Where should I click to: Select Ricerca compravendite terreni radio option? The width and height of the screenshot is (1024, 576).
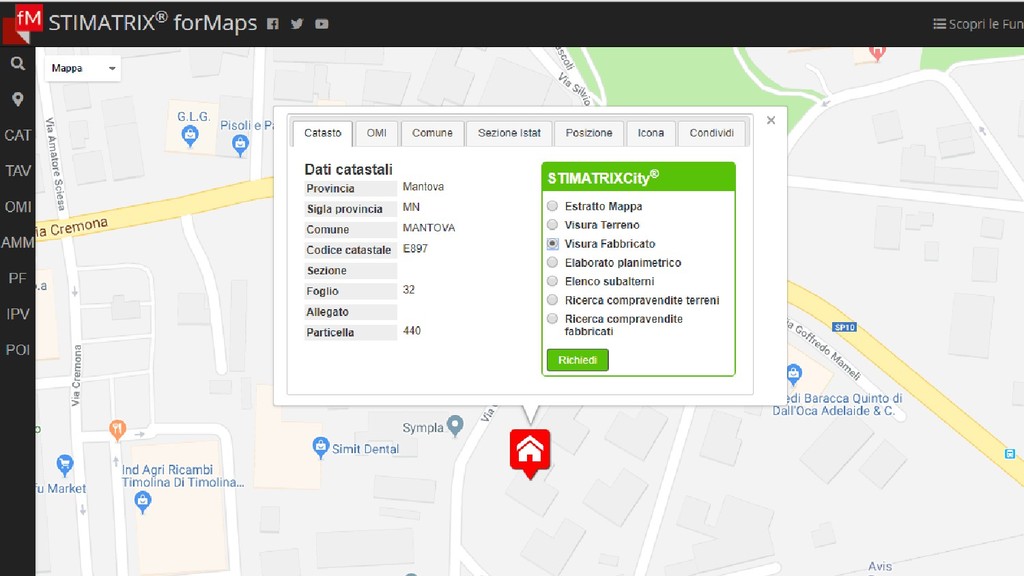tap(552, 300)
